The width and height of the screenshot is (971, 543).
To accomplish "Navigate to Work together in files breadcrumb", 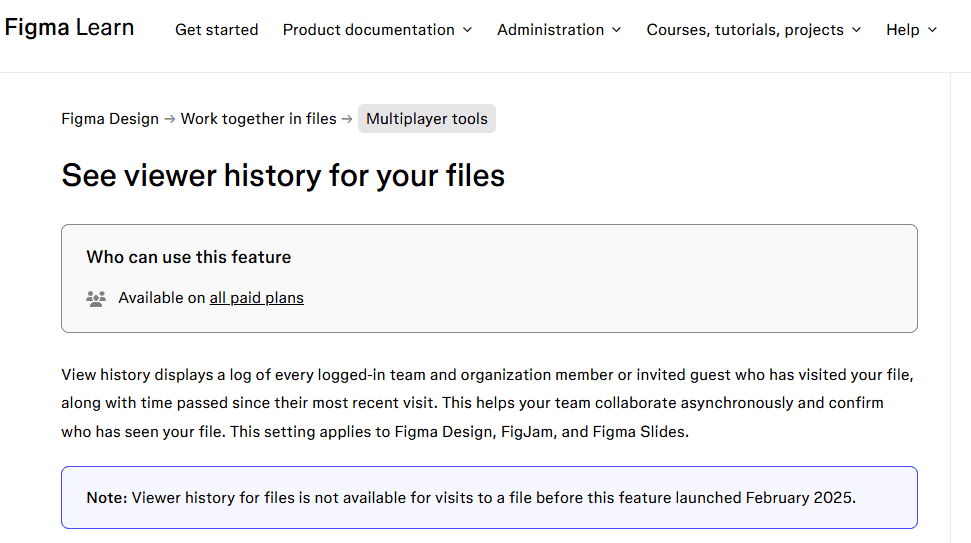I will (x=259, y=119).
